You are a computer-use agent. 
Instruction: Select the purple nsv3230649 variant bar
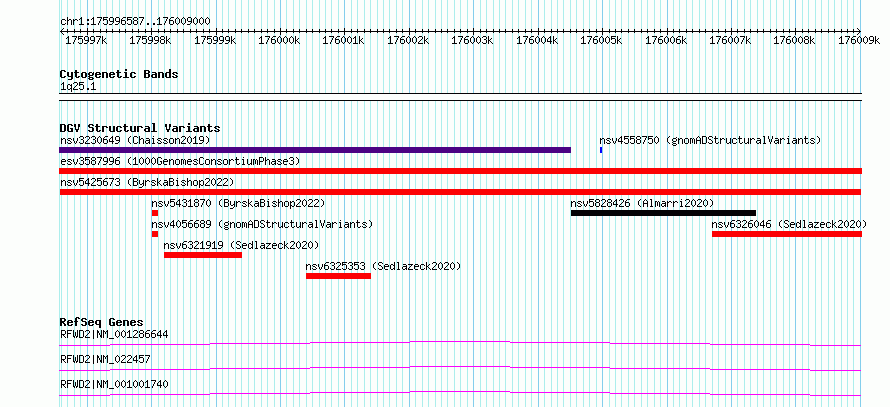click(x=315, y=150)
